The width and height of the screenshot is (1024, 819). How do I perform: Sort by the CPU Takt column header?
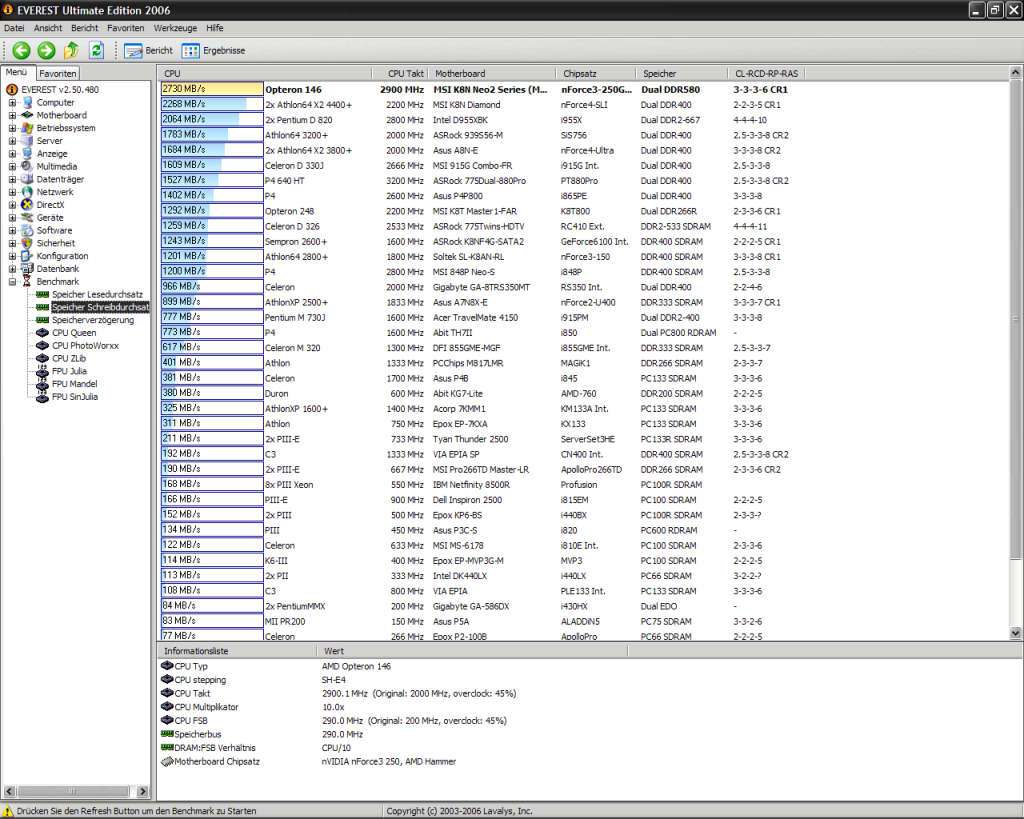click(x=400, y=73)
